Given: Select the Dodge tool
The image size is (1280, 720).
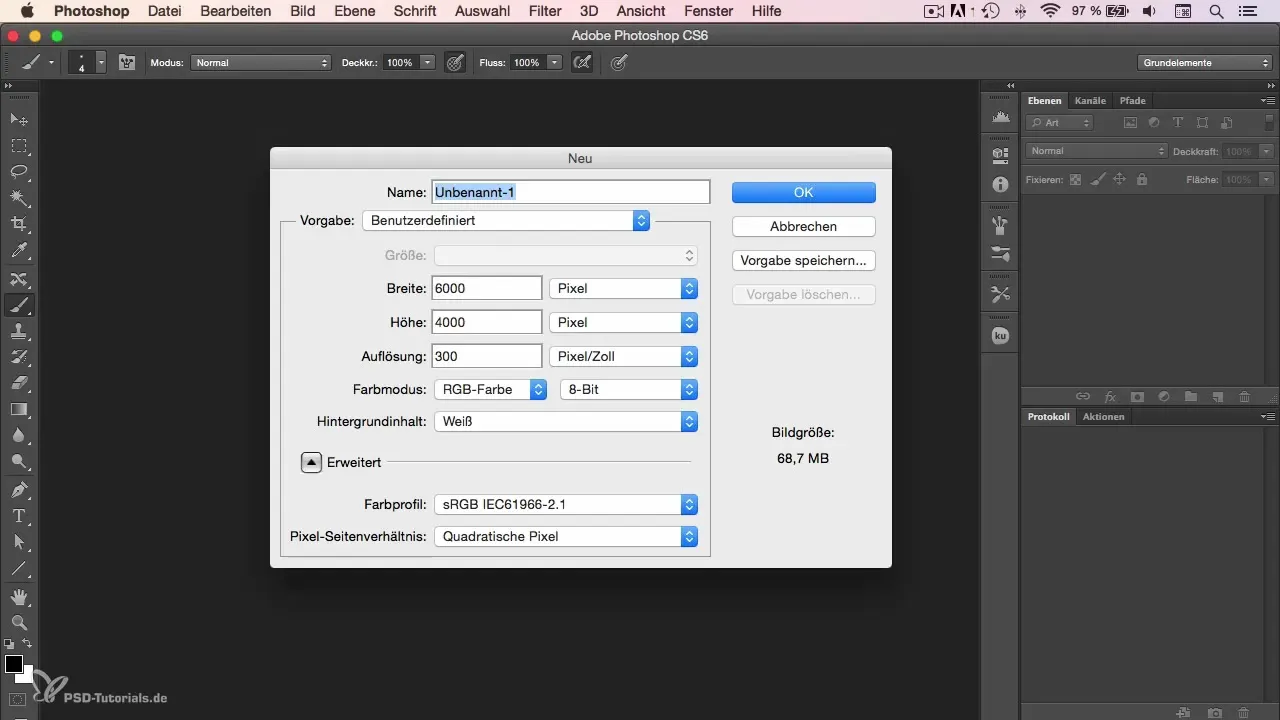Looking at the screenshot, I should (x=18, y=461).
